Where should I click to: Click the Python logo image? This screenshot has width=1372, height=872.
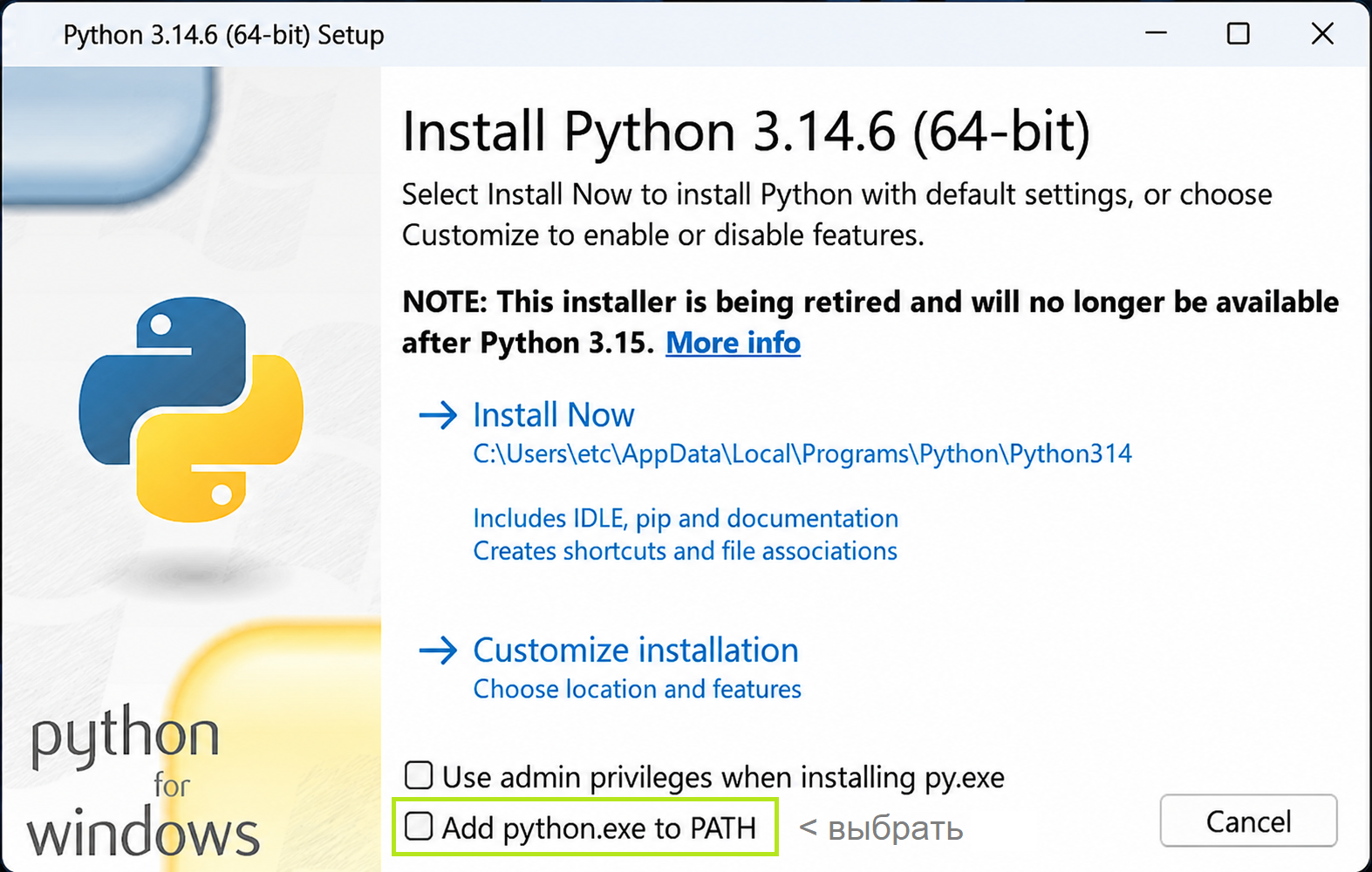pyautogui.click(x=191, y=410)
